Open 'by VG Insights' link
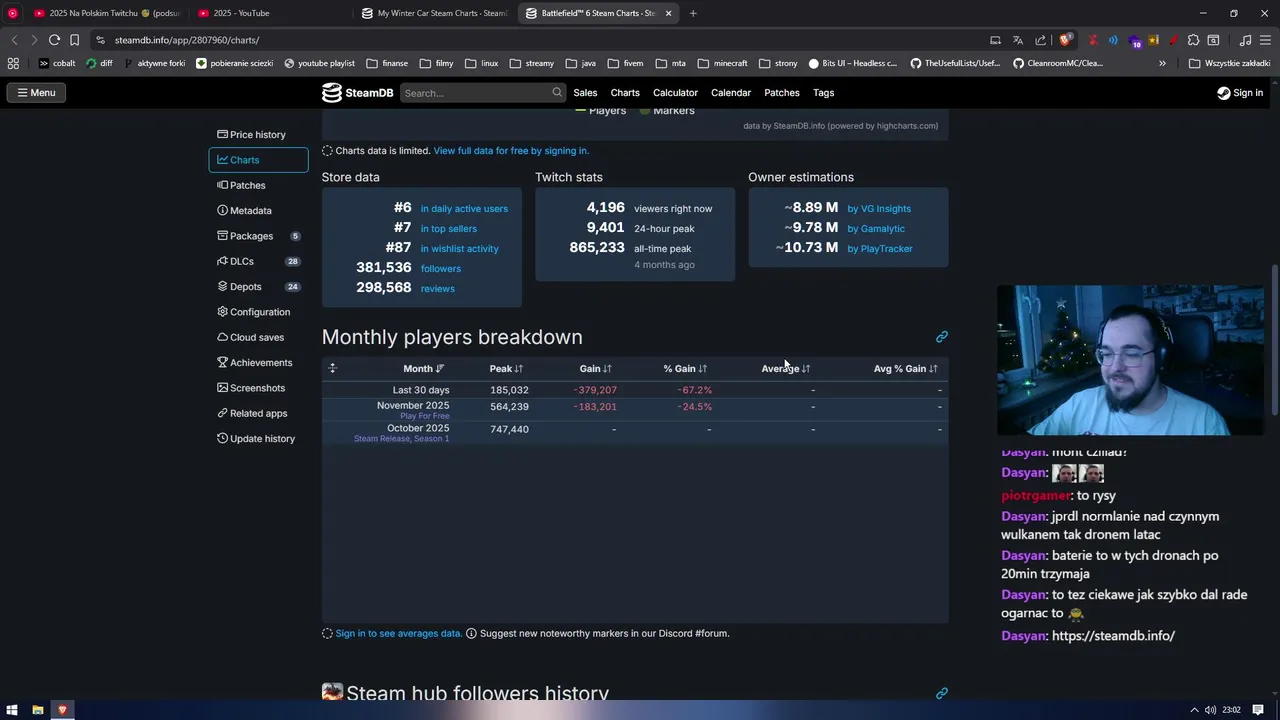Image resolution: width=1280 pixels, height=720 pixels. (879, 209)
